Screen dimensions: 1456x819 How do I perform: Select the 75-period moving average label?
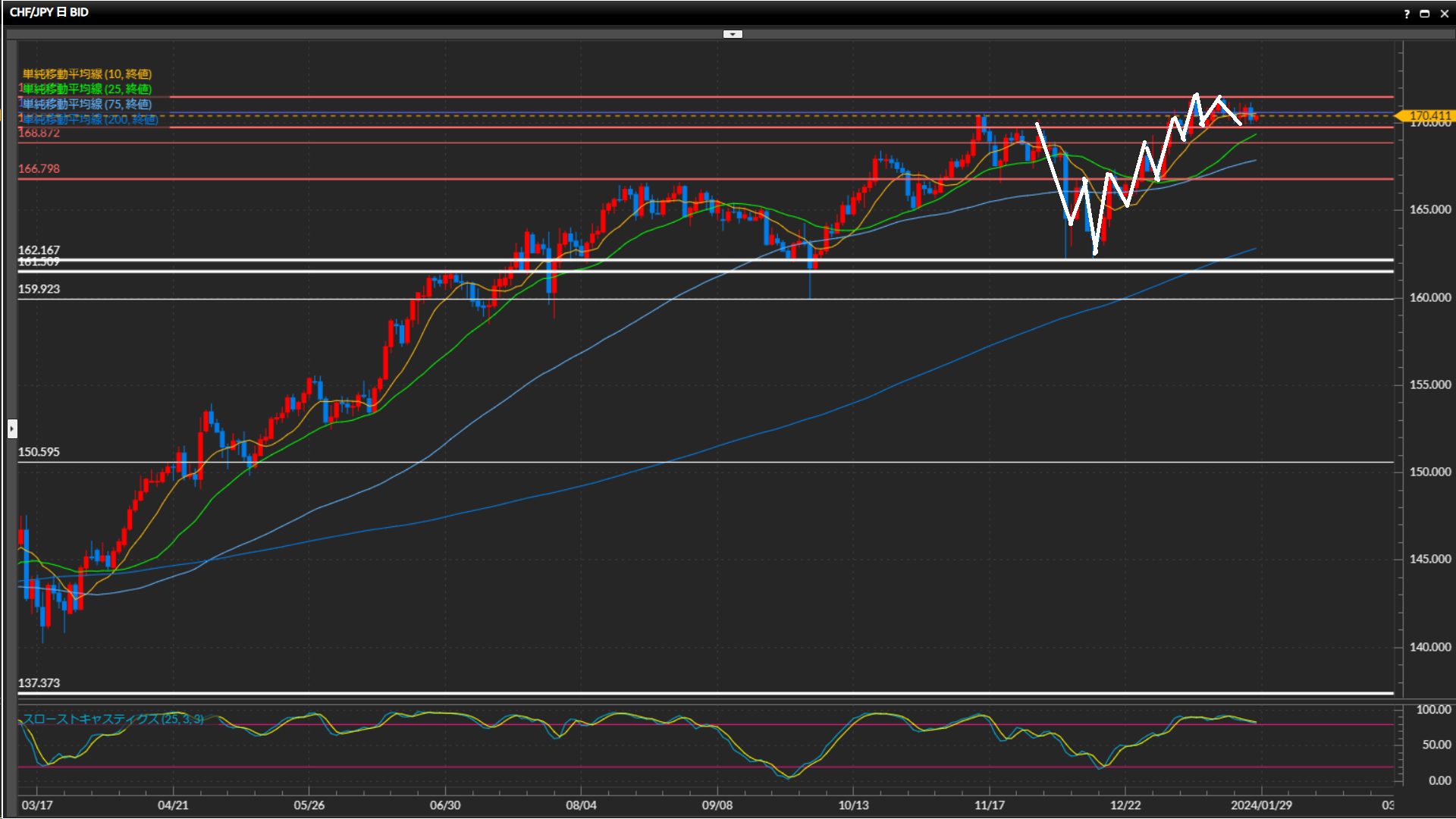[87, 105]
